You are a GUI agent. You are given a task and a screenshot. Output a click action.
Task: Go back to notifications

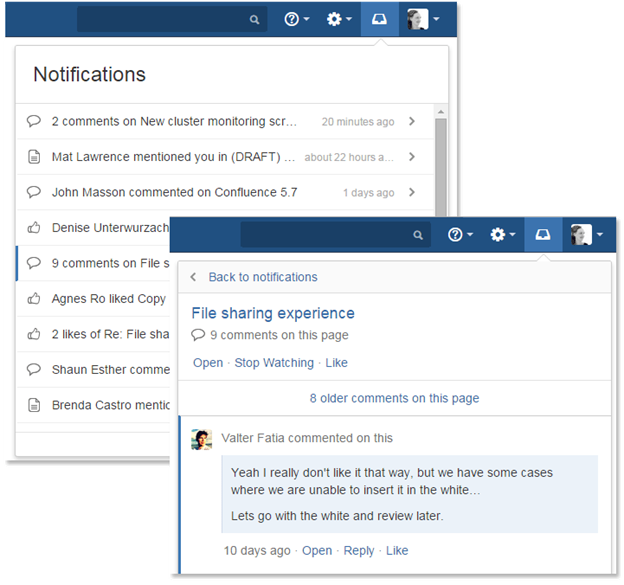click(x=263, y=277)
